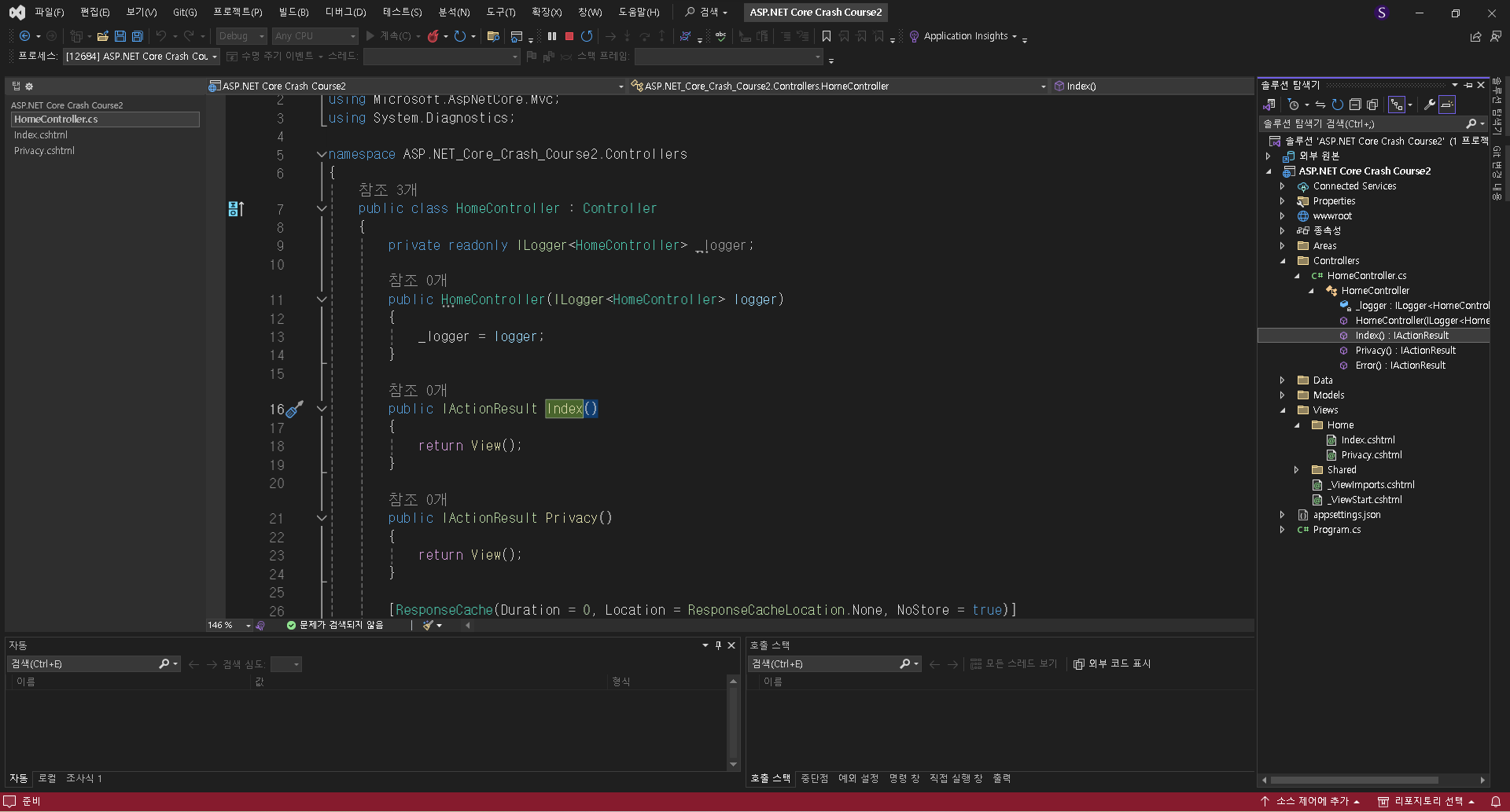Screen dimensions: 1510x812
Task: Collapse the HomeController class code block
Action: pos(322,209)
